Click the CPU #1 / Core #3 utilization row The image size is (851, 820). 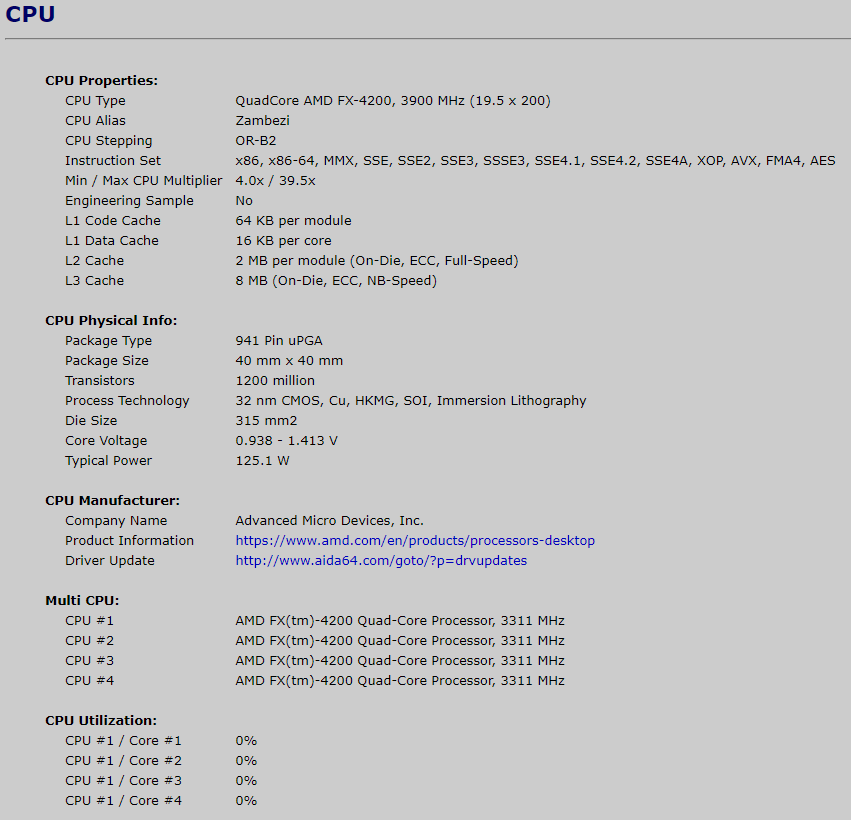(x=161, y=780)
